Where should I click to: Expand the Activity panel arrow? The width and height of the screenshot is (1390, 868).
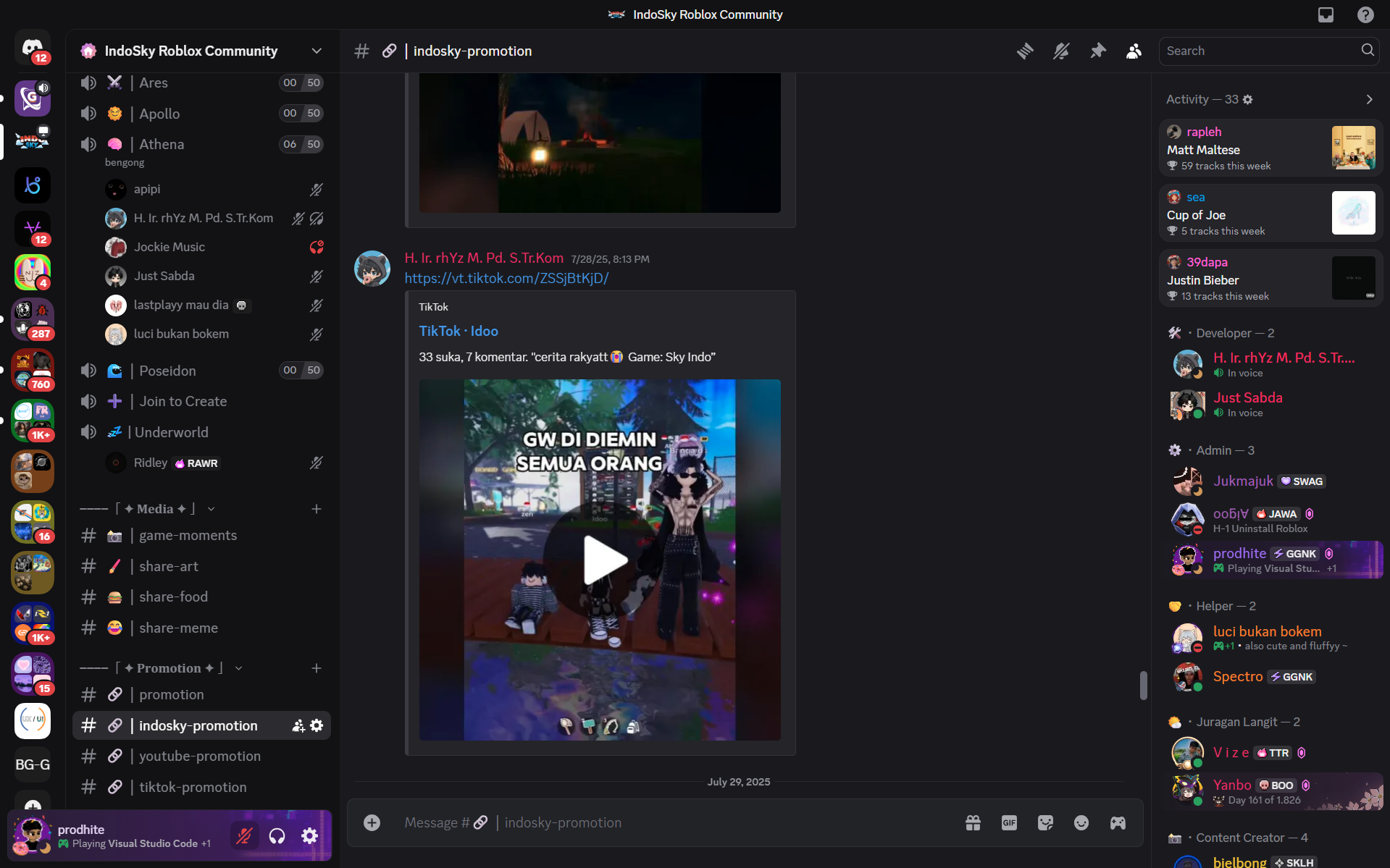[x=1369, y=99]
